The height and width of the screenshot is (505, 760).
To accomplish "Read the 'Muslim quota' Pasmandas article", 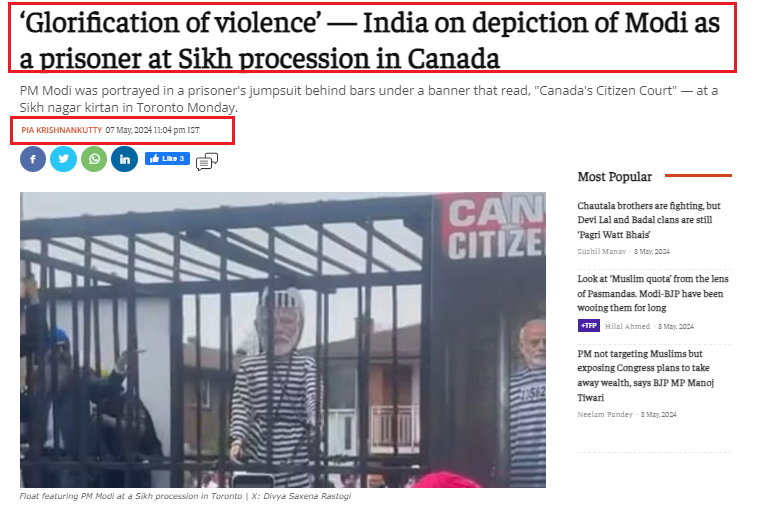I will coord(653,293).
